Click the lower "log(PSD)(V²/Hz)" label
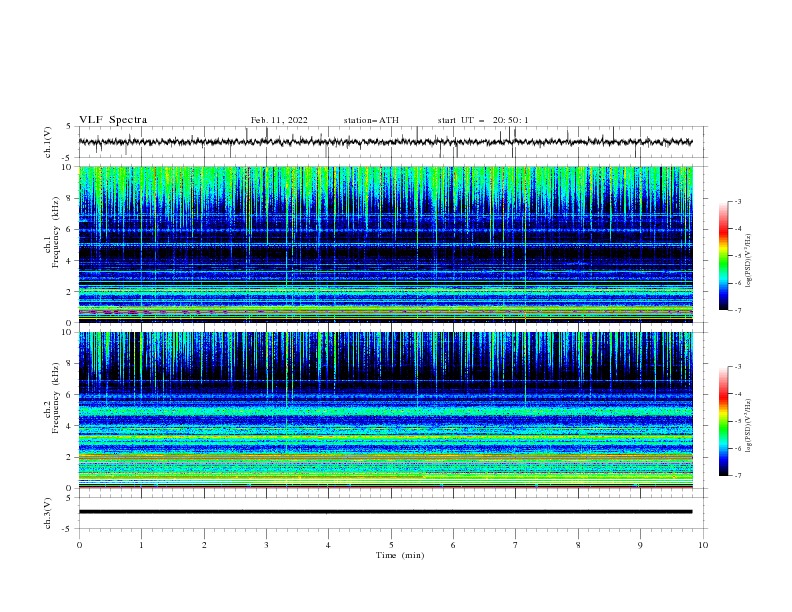Image resolution: width=792 pixels, height=612 pixels. [x=748, y=426]
